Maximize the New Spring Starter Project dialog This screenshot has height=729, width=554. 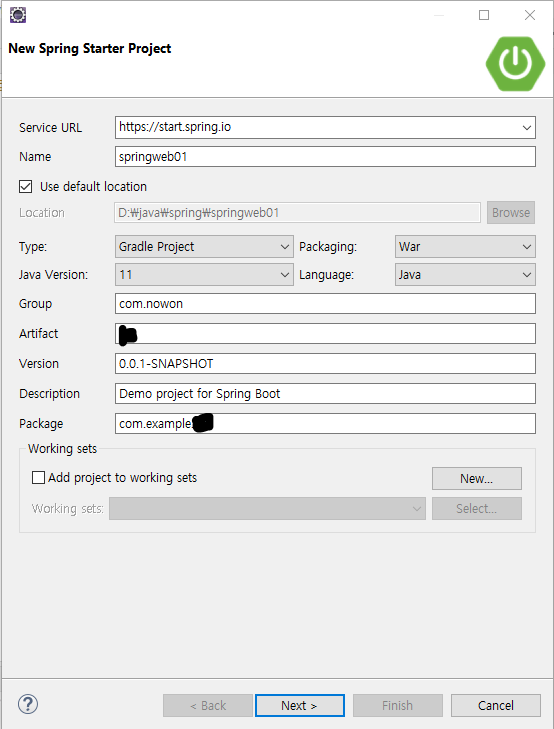(x=484, y=15)
